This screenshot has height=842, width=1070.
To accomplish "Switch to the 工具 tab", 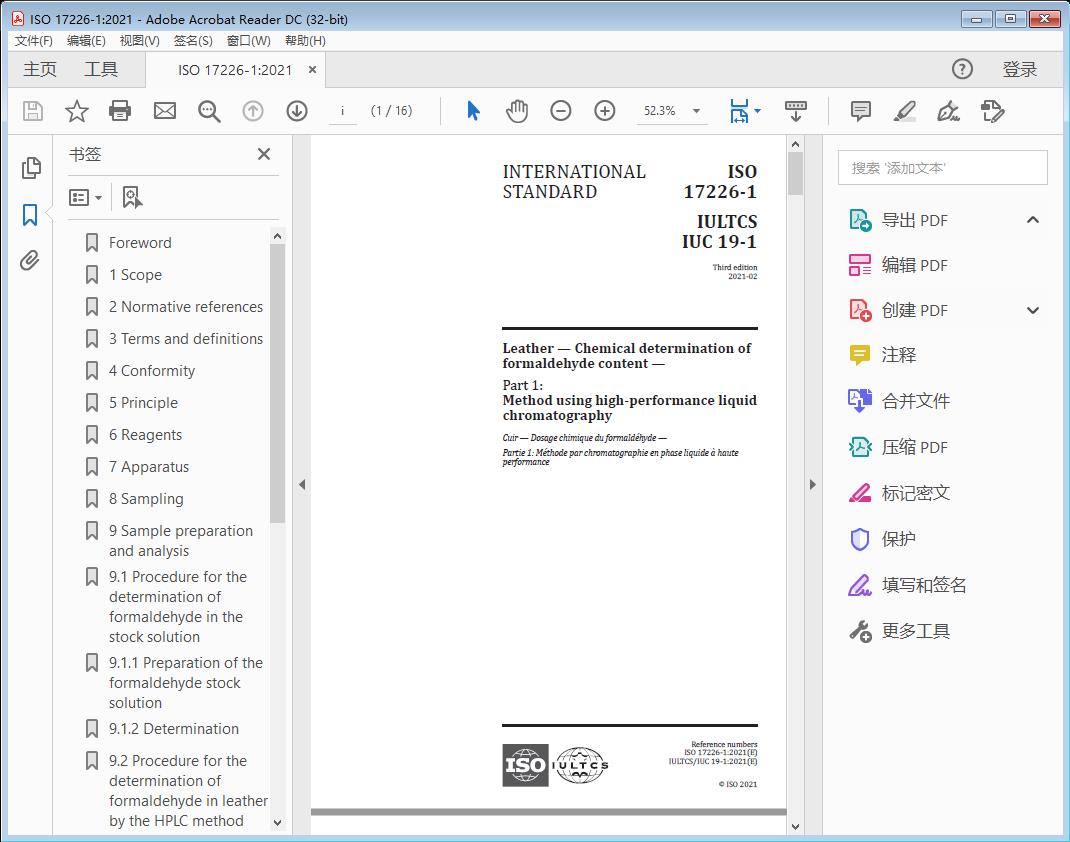I will click(101, 69).
